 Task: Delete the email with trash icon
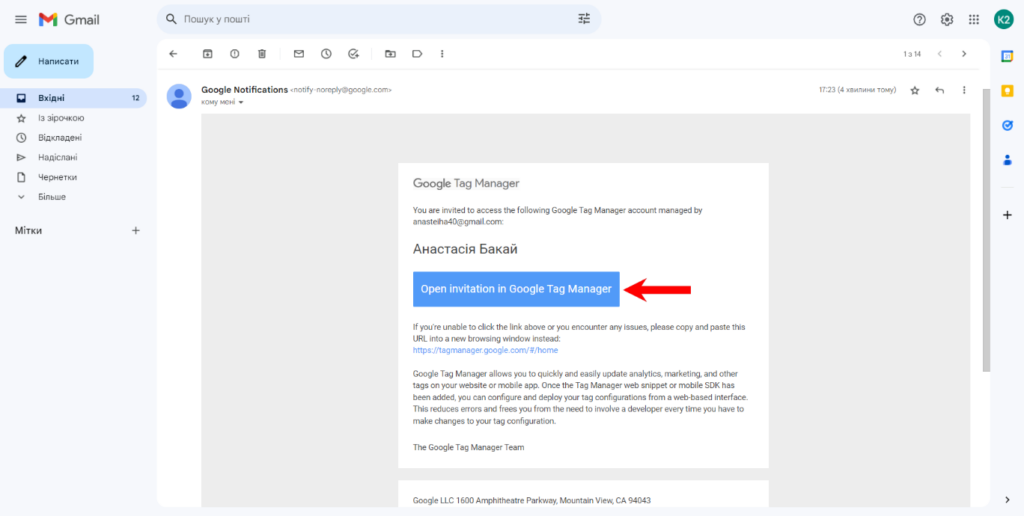[x=262, y=54]
